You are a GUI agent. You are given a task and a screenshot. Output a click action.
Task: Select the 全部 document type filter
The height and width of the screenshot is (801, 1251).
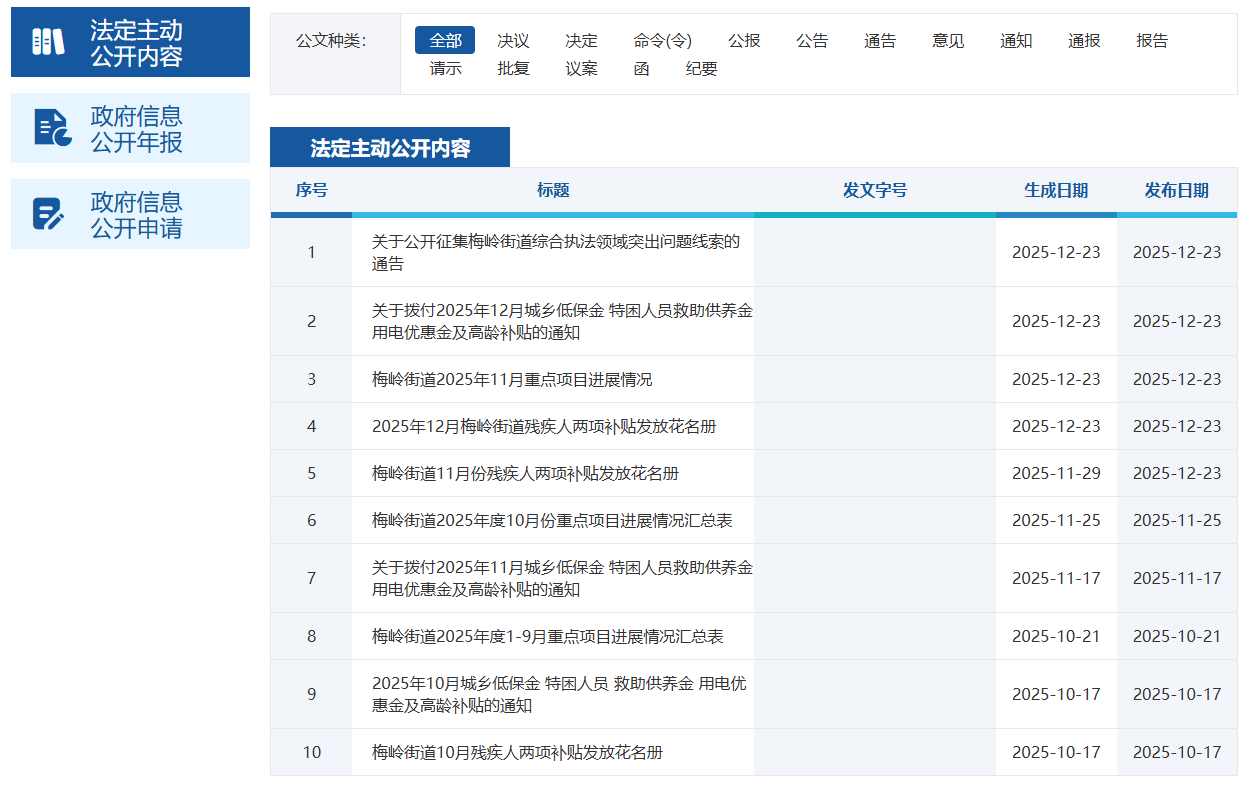pos(445,41)
